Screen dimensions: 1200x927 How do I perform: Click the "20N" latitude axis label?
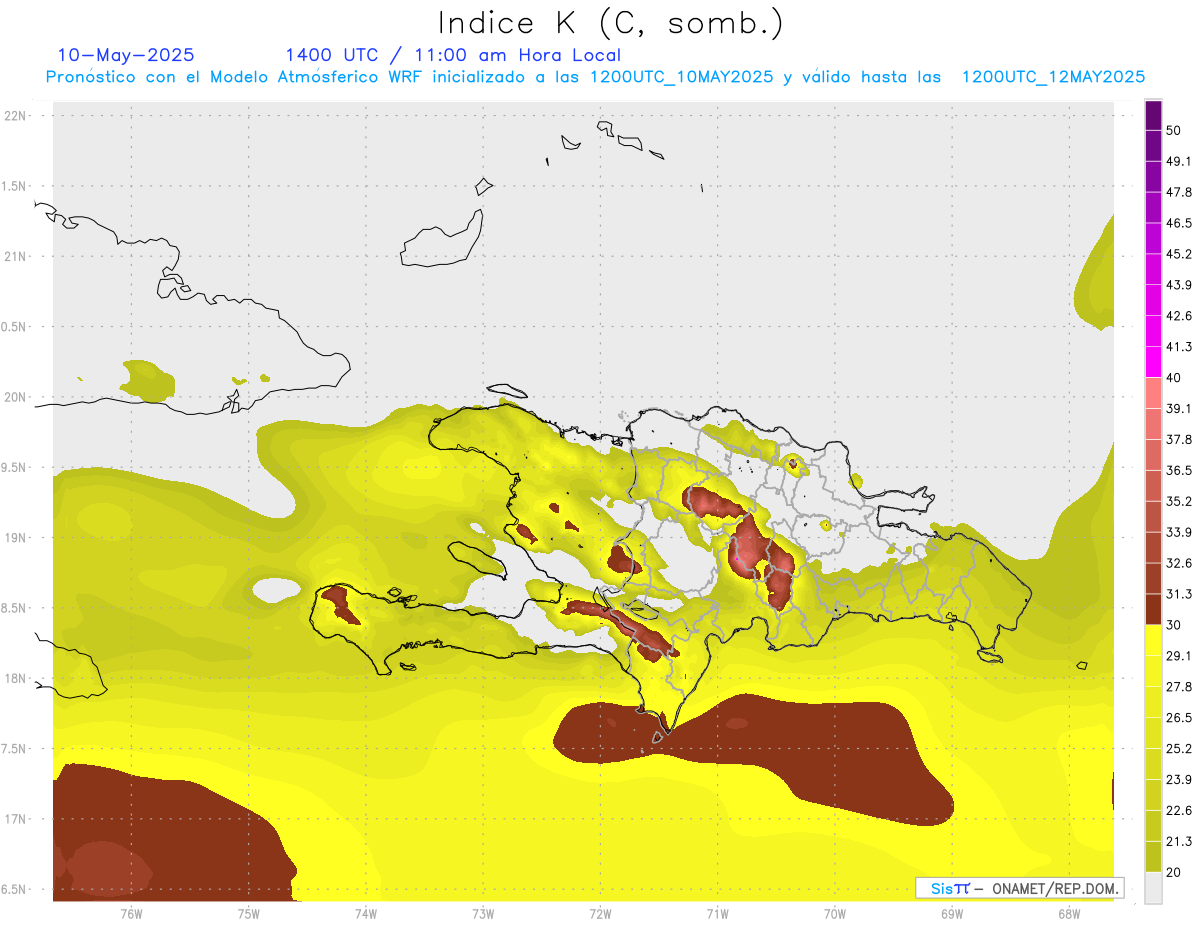pyautogui.click(x=17, y=397)
